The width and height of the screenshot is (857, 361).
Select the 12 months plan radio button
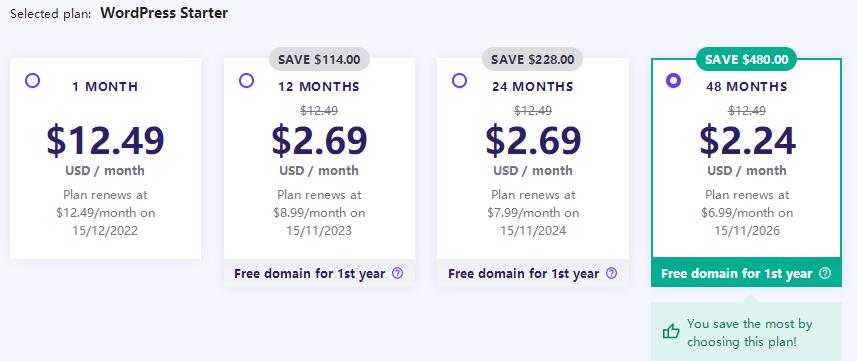(246, 81)
